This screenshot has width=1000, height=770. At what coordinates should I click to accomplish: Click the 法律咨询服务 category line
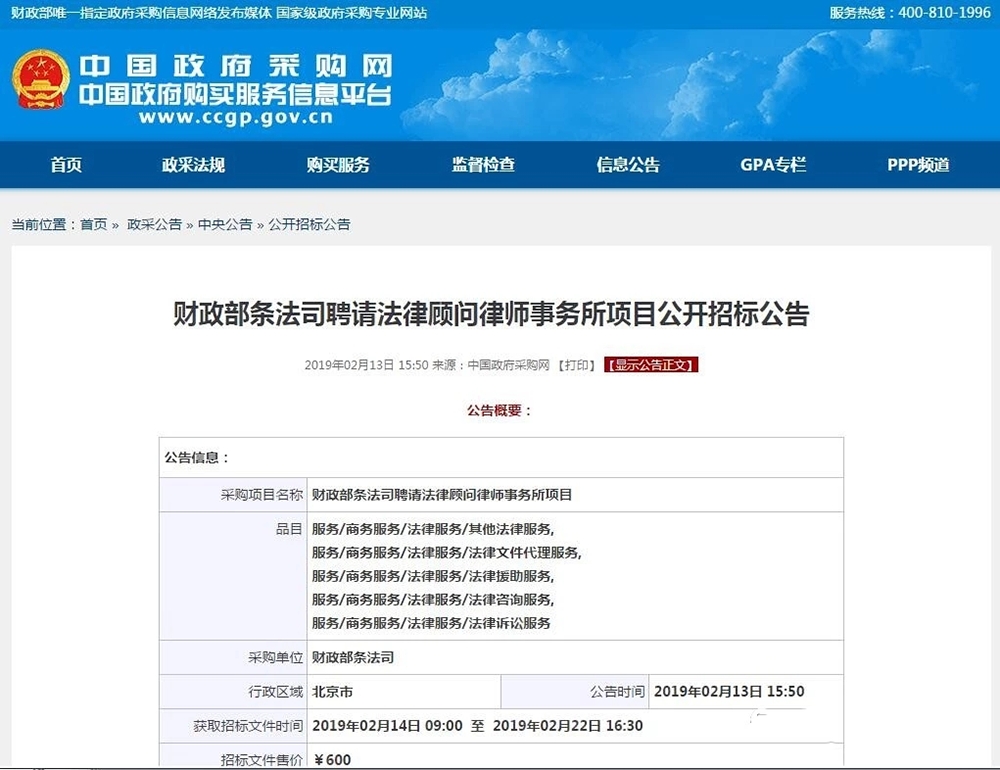[x=433, y=600]
